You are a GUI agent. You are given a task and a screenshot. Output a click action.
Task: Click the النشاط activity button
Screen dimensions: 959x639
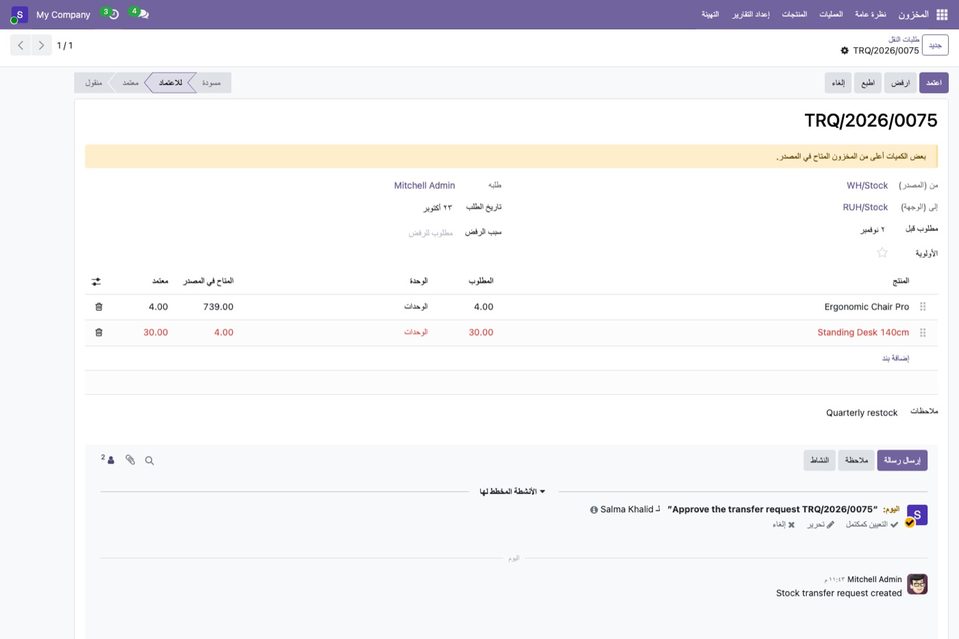(x=820, y=460)
